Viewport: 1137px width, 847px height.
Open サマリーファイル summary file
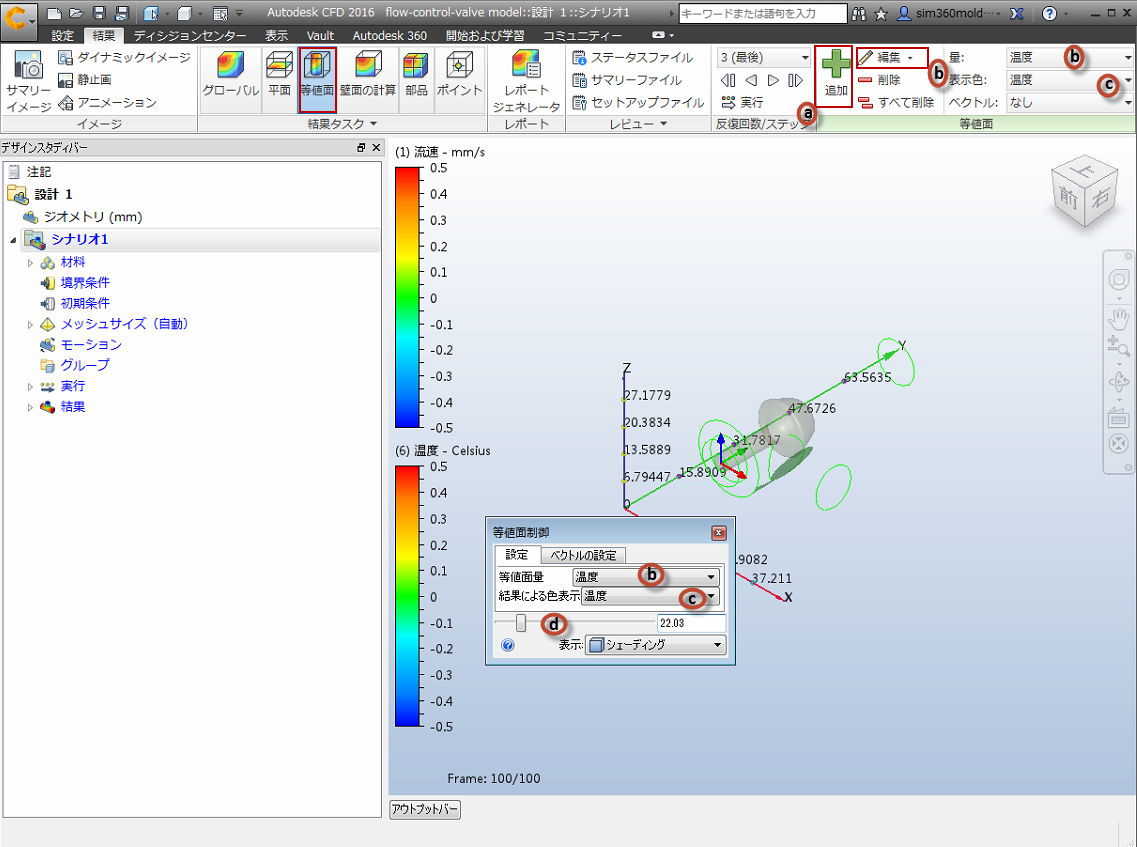[627, 80]
